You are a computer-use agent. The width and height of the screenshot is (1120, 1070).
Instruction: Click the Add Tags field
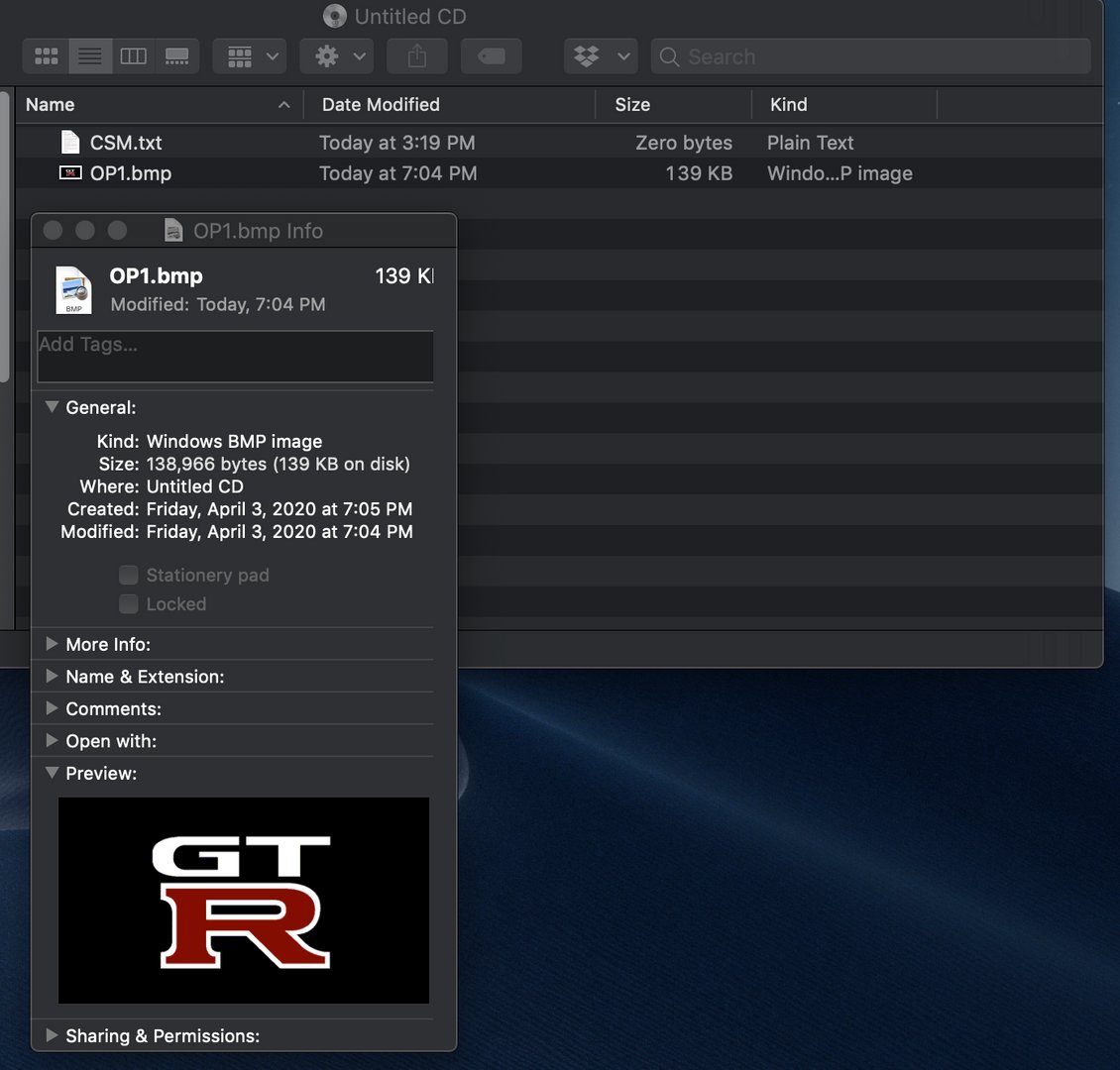coord(235,357)
